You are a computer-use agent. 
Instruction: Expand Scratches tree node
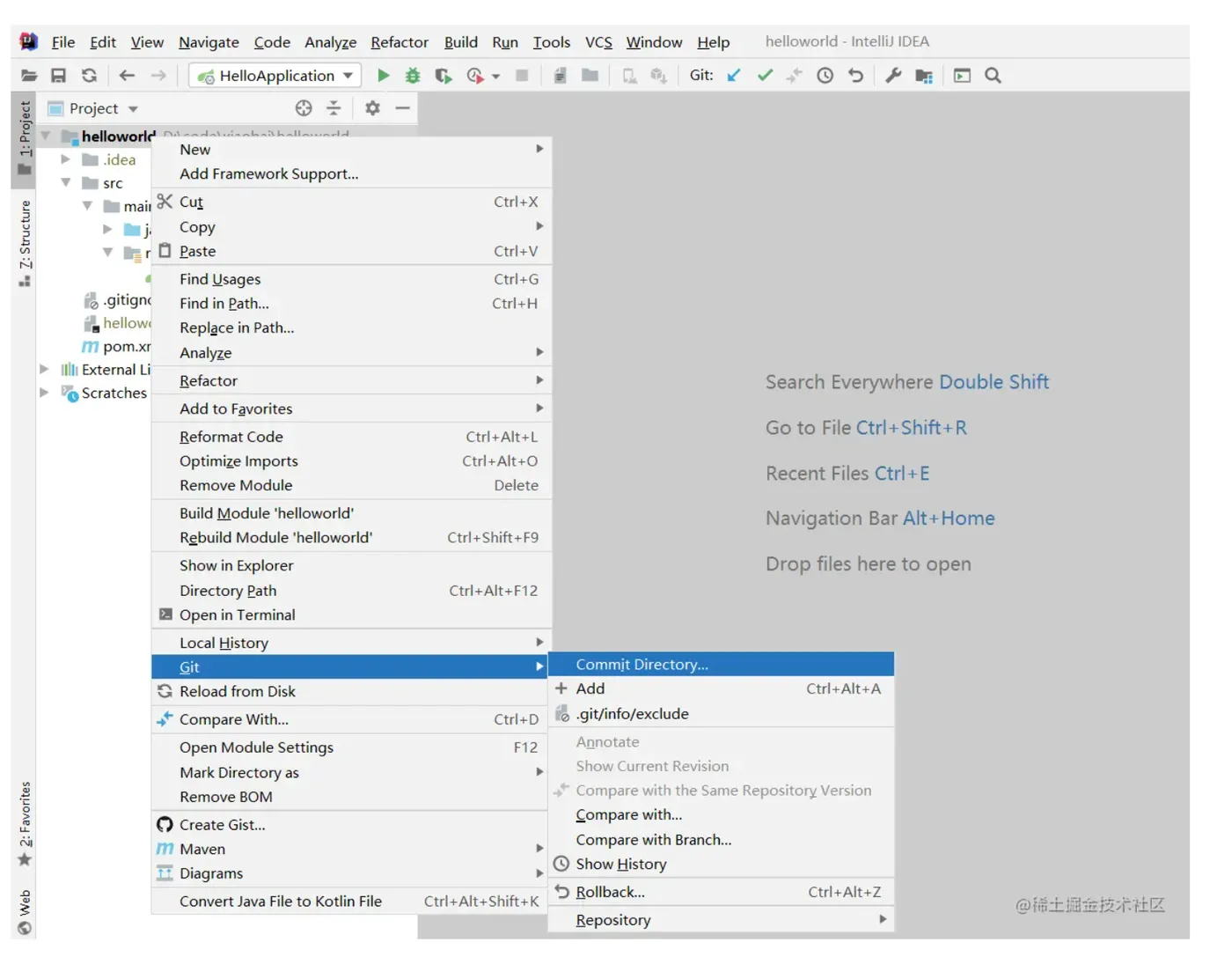pyautogui.click(x=44, y=393)
